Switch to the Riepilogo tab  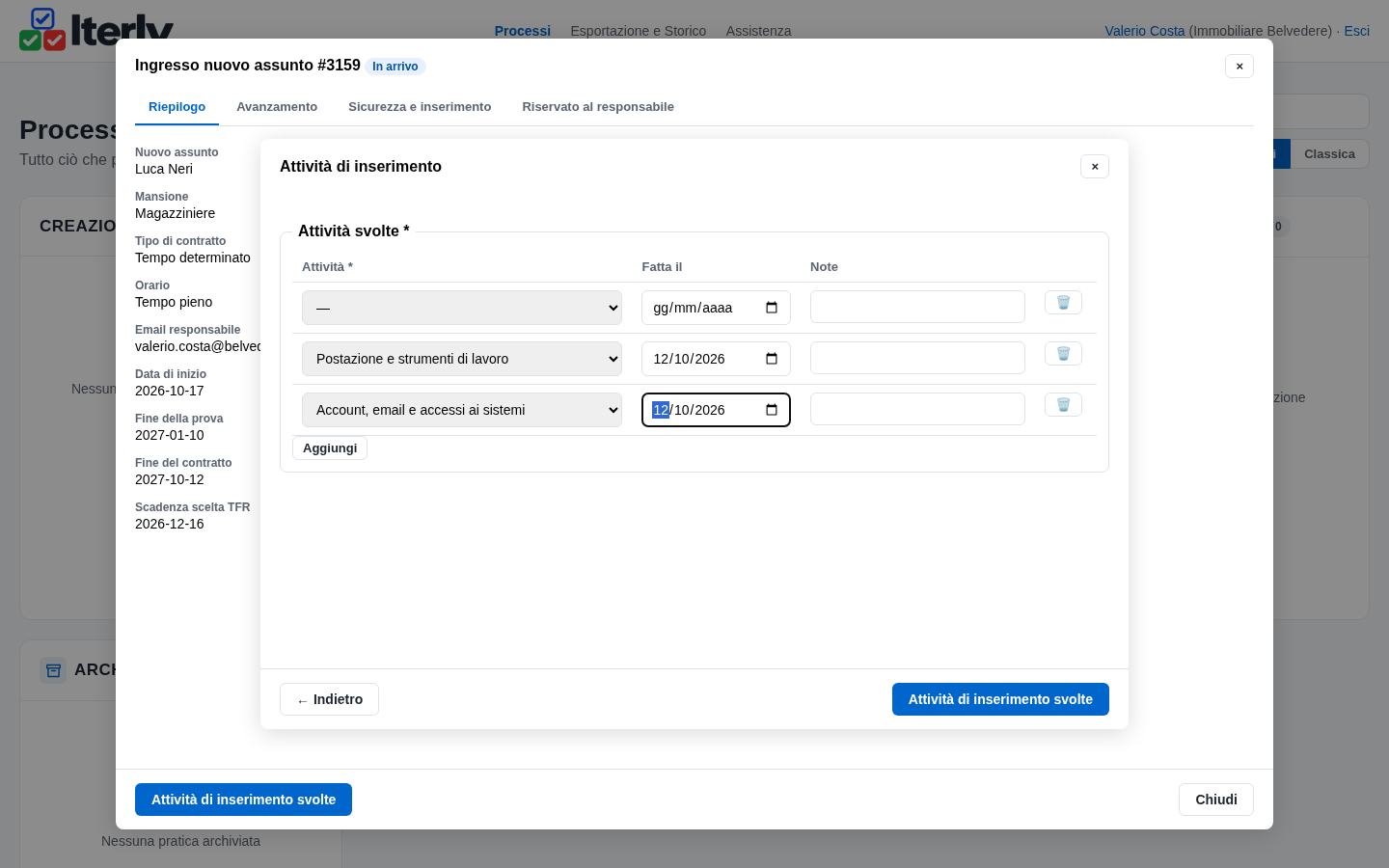tap(177, 107)
